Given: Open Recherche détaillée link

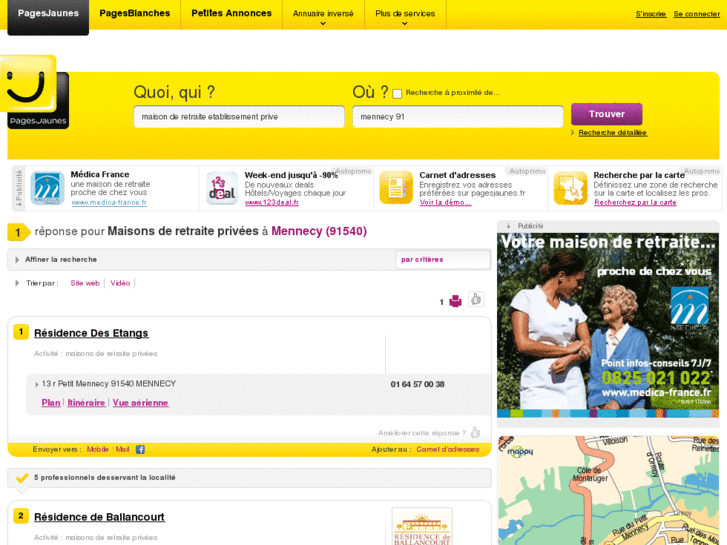Looking at the screenshot, I should point(612,133).
